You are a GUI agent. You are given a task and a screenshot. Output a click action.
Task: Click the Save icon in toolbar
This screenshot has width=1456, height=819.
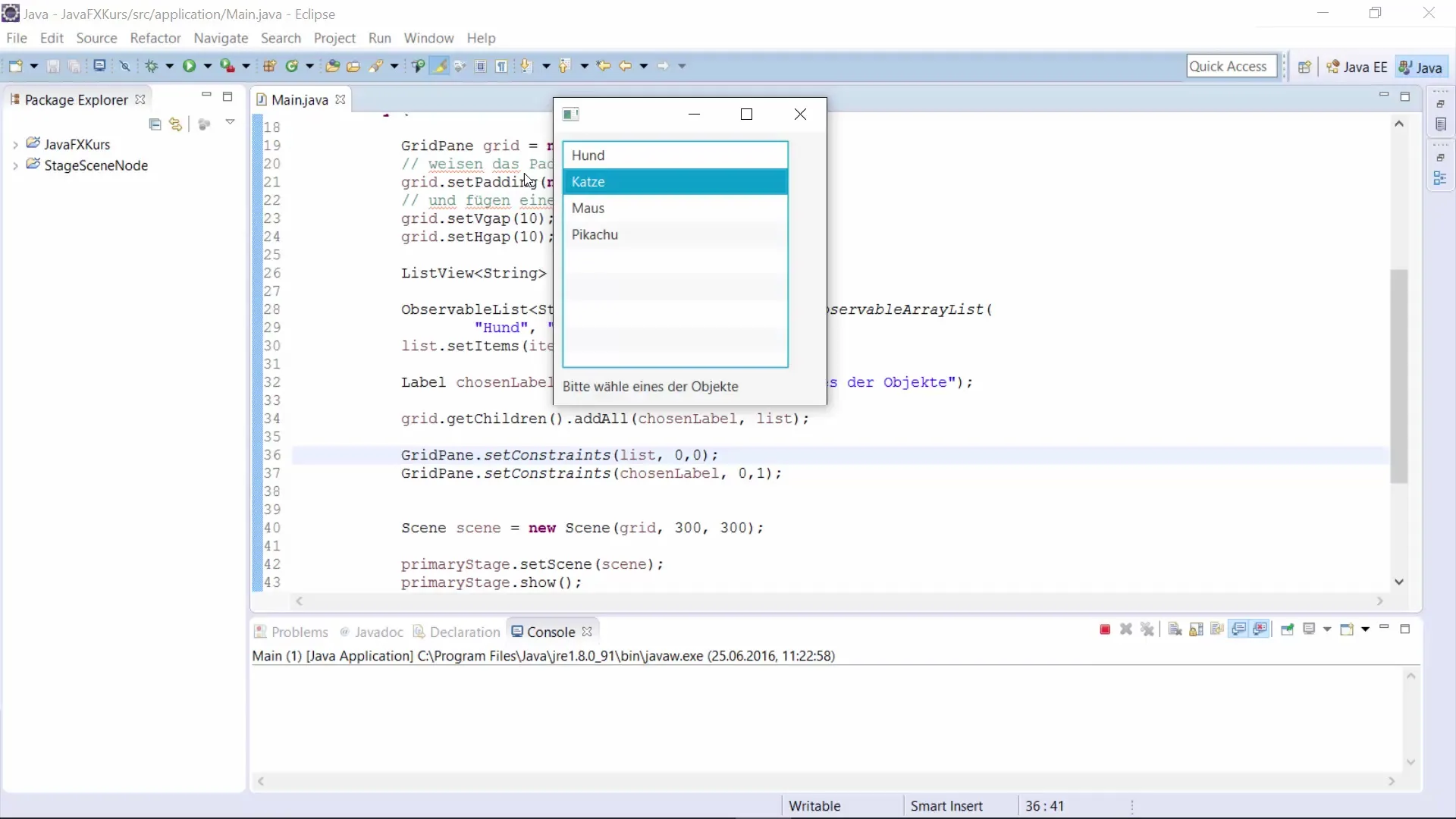pos(53,66)
